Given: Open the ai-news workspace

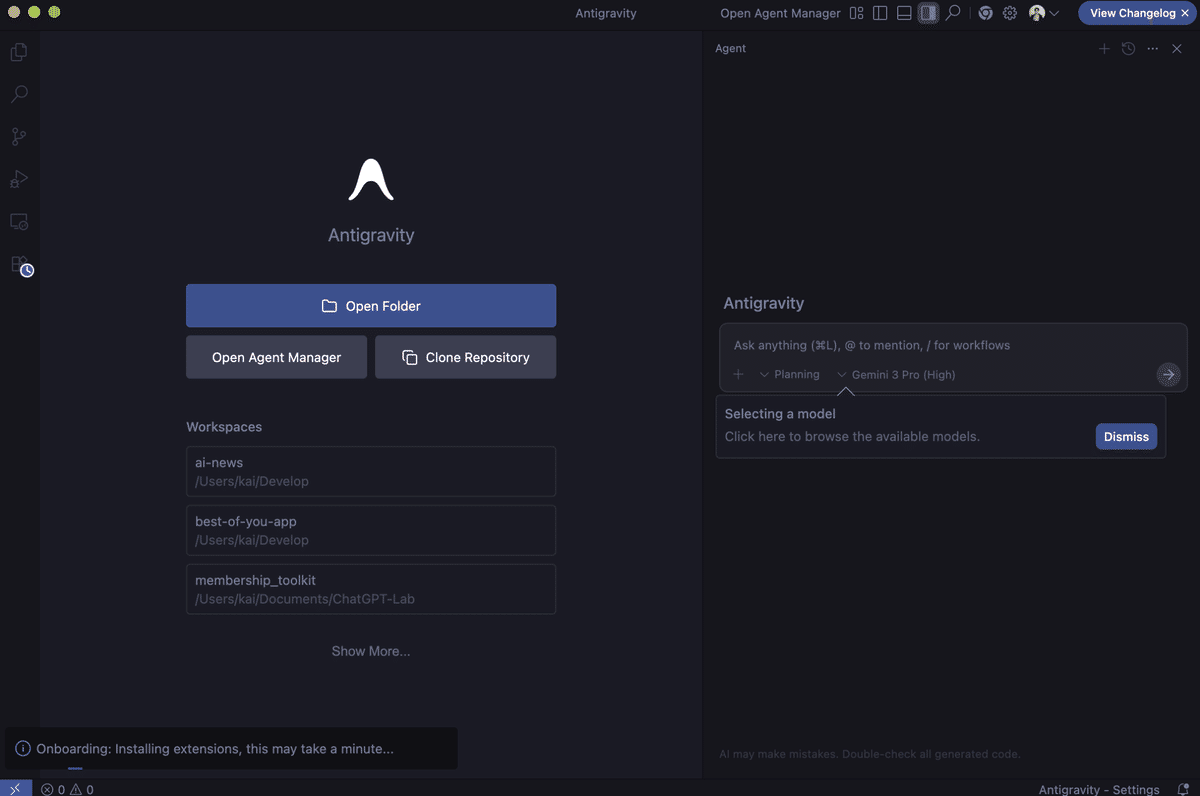Looking at the screenshot, I should [x=370, y=471].
